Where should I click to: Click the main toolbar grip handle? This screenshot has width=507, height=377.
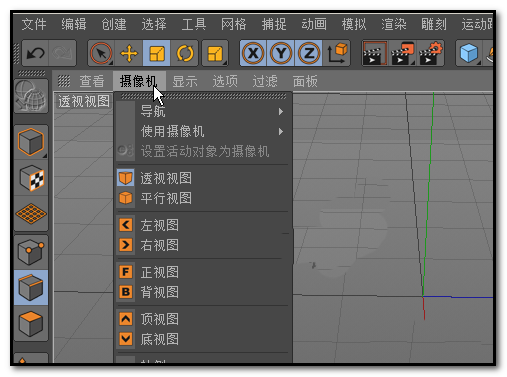[16, 53]
